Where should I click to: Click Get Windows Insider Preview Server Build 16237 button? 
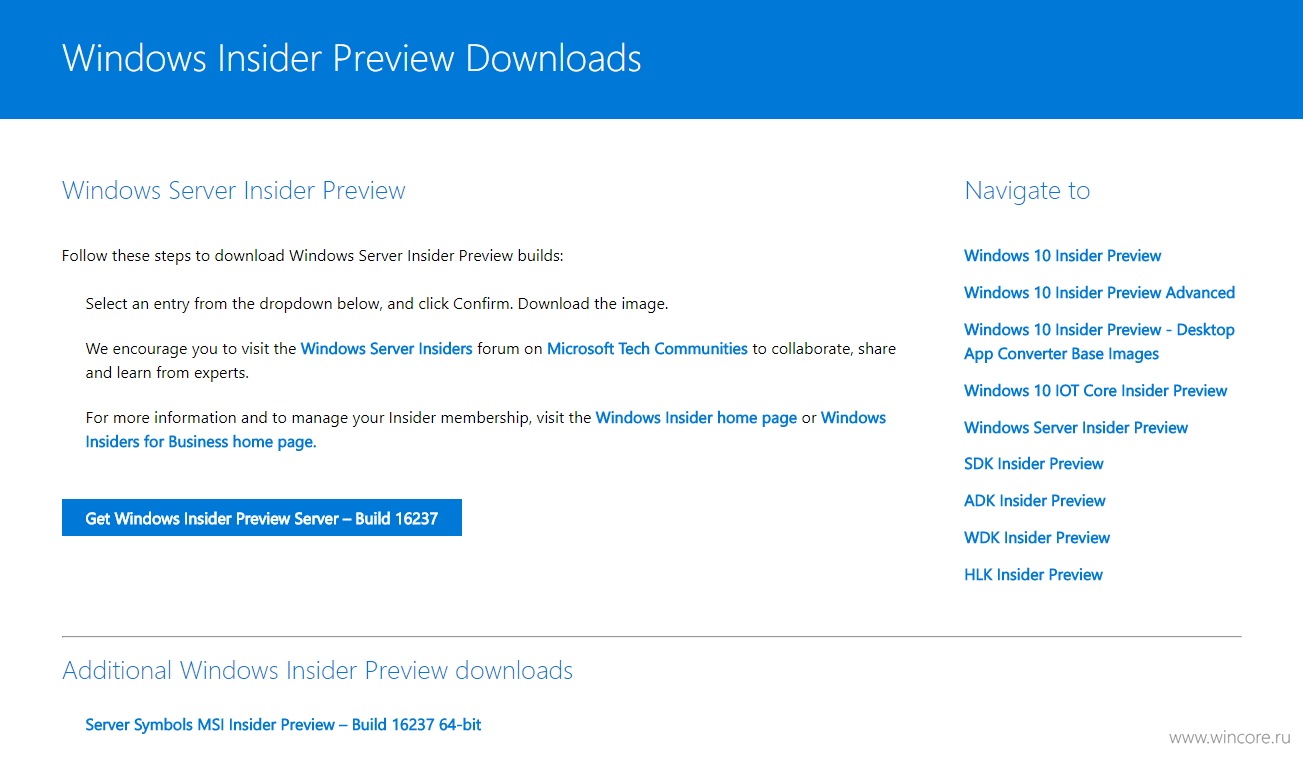262,518
